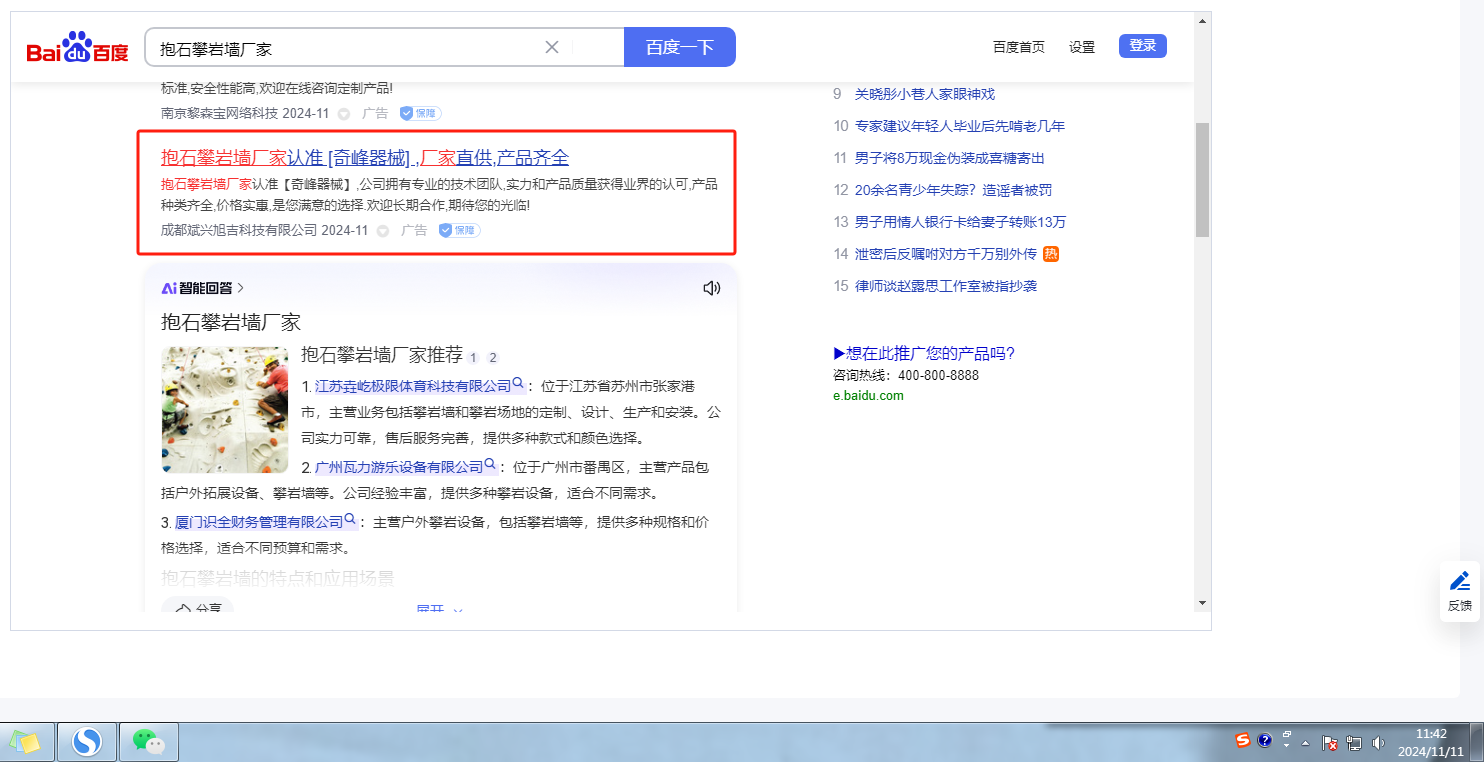Click magnifier icon after 广州瓦力游乐设备有限公司
This screenshot has width=1484, height=762.
point(491,466)
